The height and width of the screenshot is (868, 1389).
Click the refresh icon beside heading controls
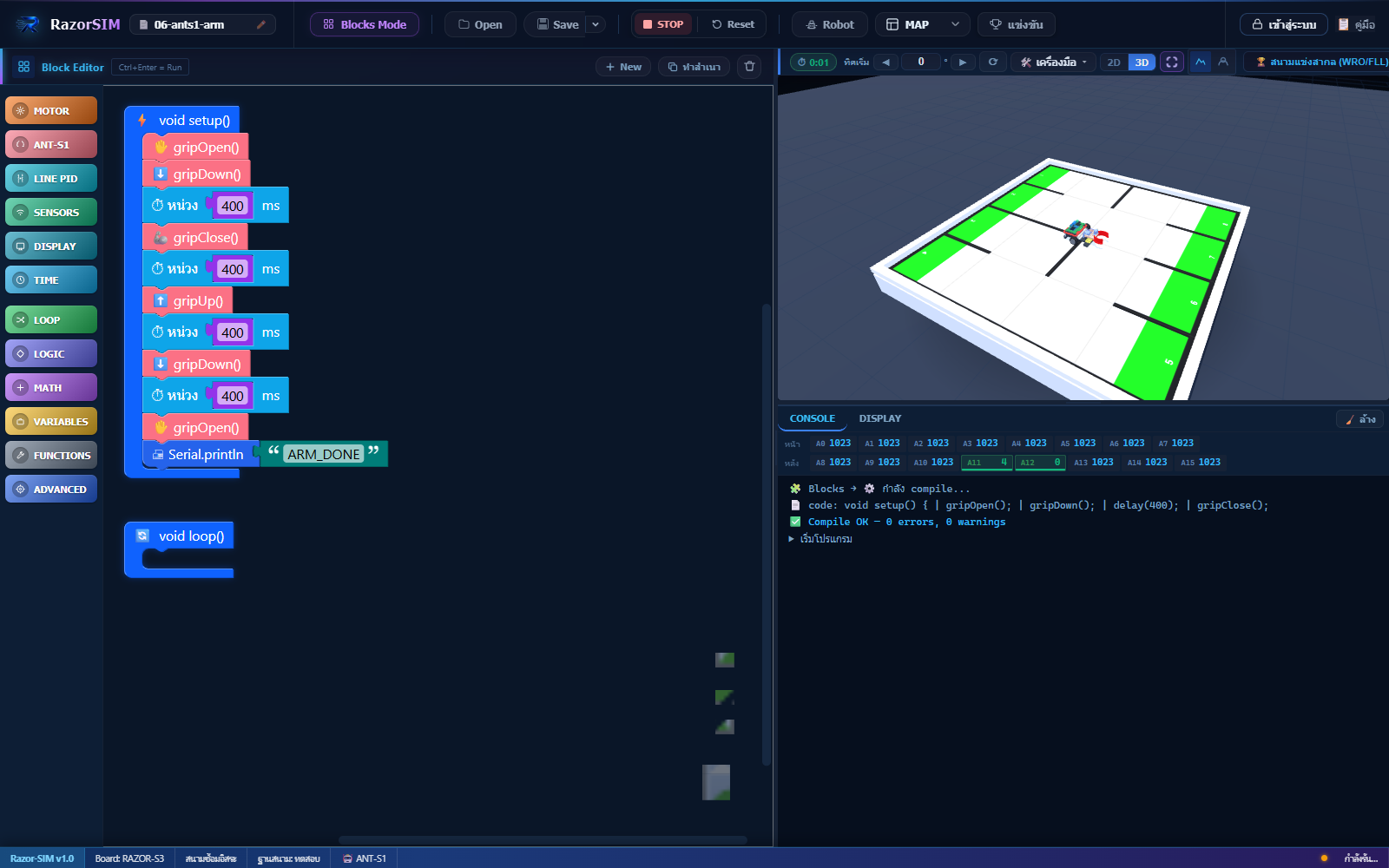click(992, 62)
